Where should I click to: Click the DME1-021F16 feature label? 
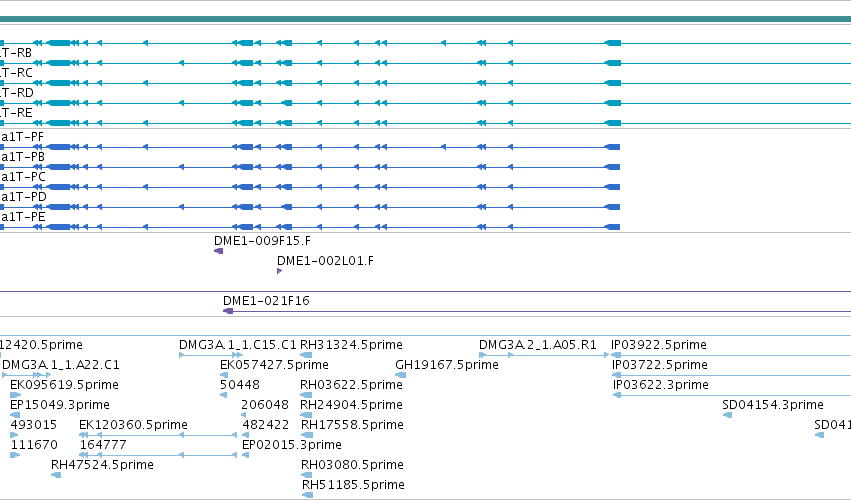coord(266,301)
